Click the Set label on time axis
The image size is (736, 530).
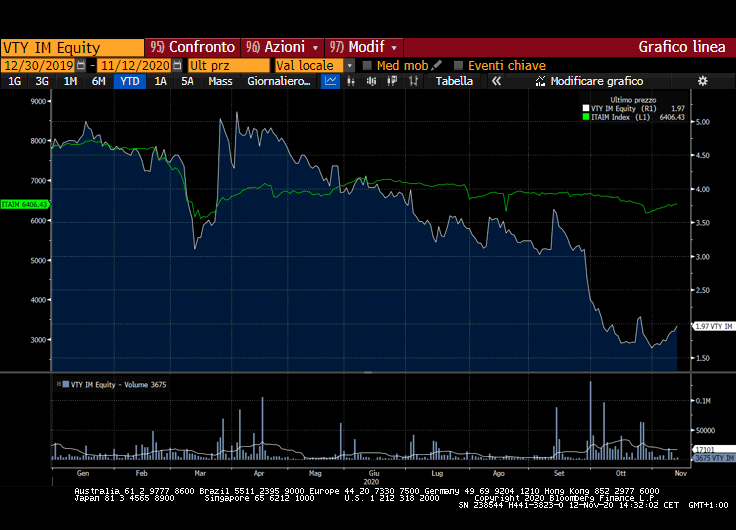tap(559, 473)
